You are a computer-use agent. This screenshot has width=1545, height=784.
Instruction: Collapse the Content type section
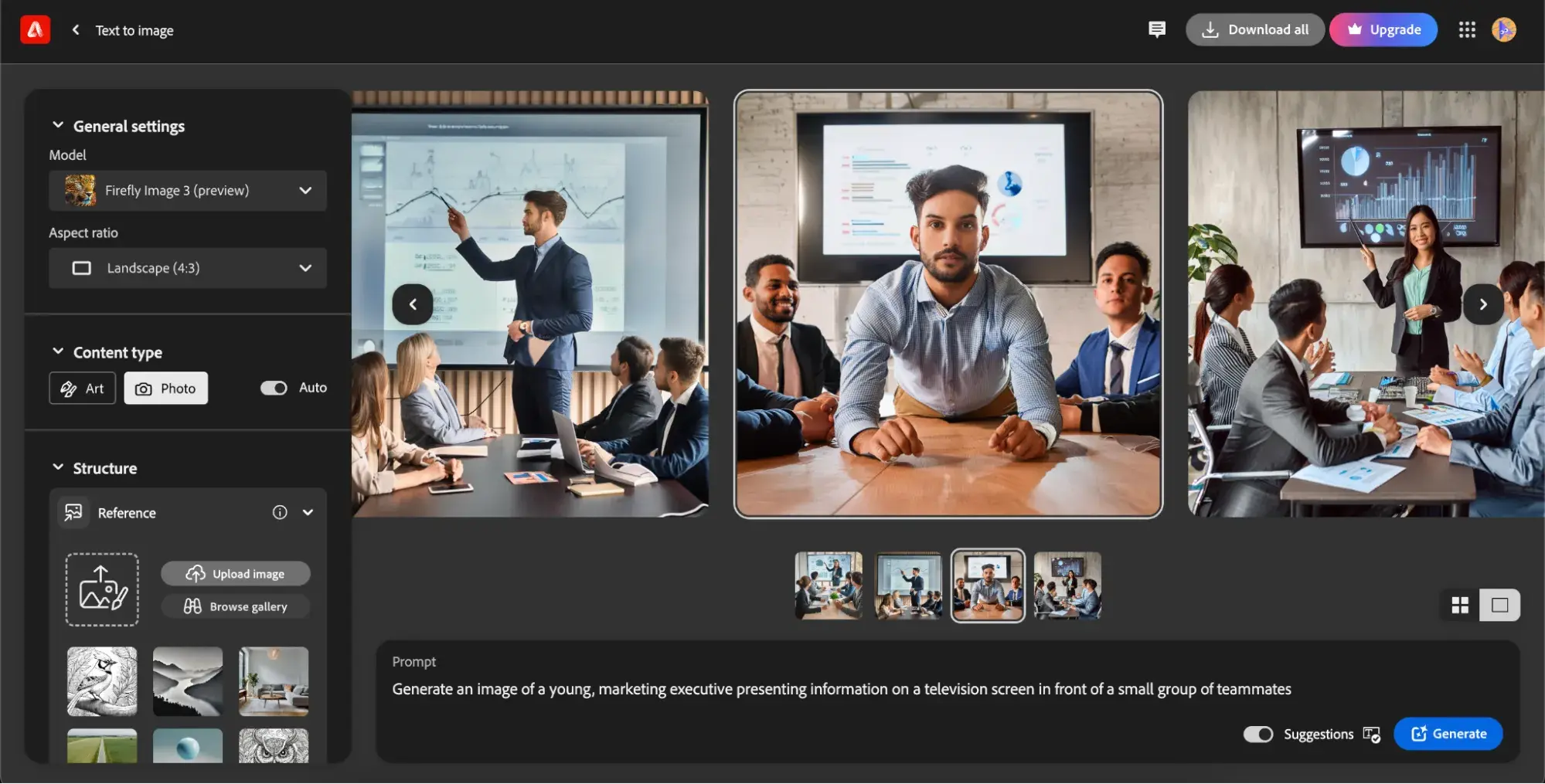click(x=58, y=351)
